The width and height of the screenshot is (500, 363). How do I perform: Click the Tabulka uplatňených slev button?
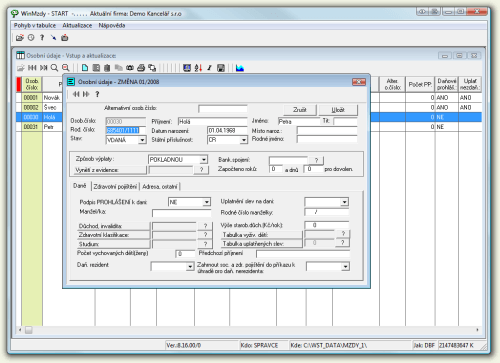(262, 244)
